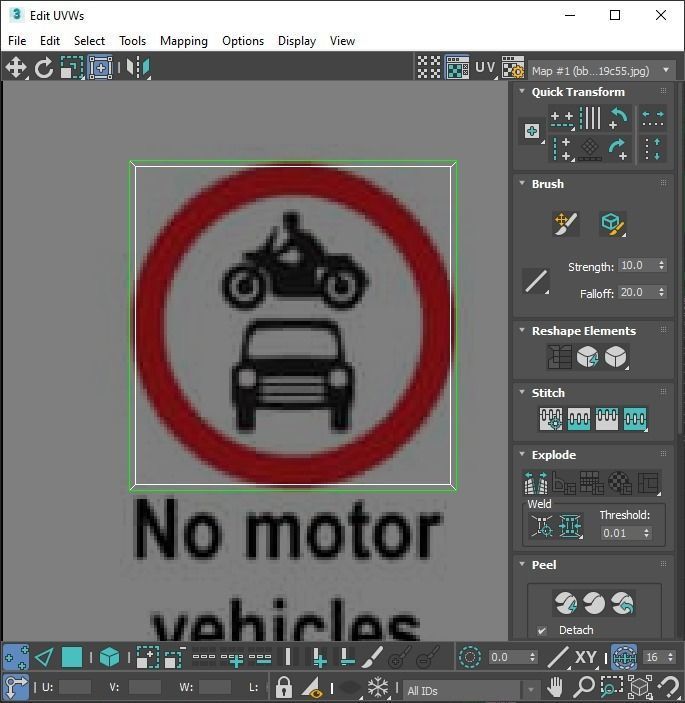Adjust the Strength spinner arrows
The image size is (685, 703).
pyautogui.click(x=661, y=265)
